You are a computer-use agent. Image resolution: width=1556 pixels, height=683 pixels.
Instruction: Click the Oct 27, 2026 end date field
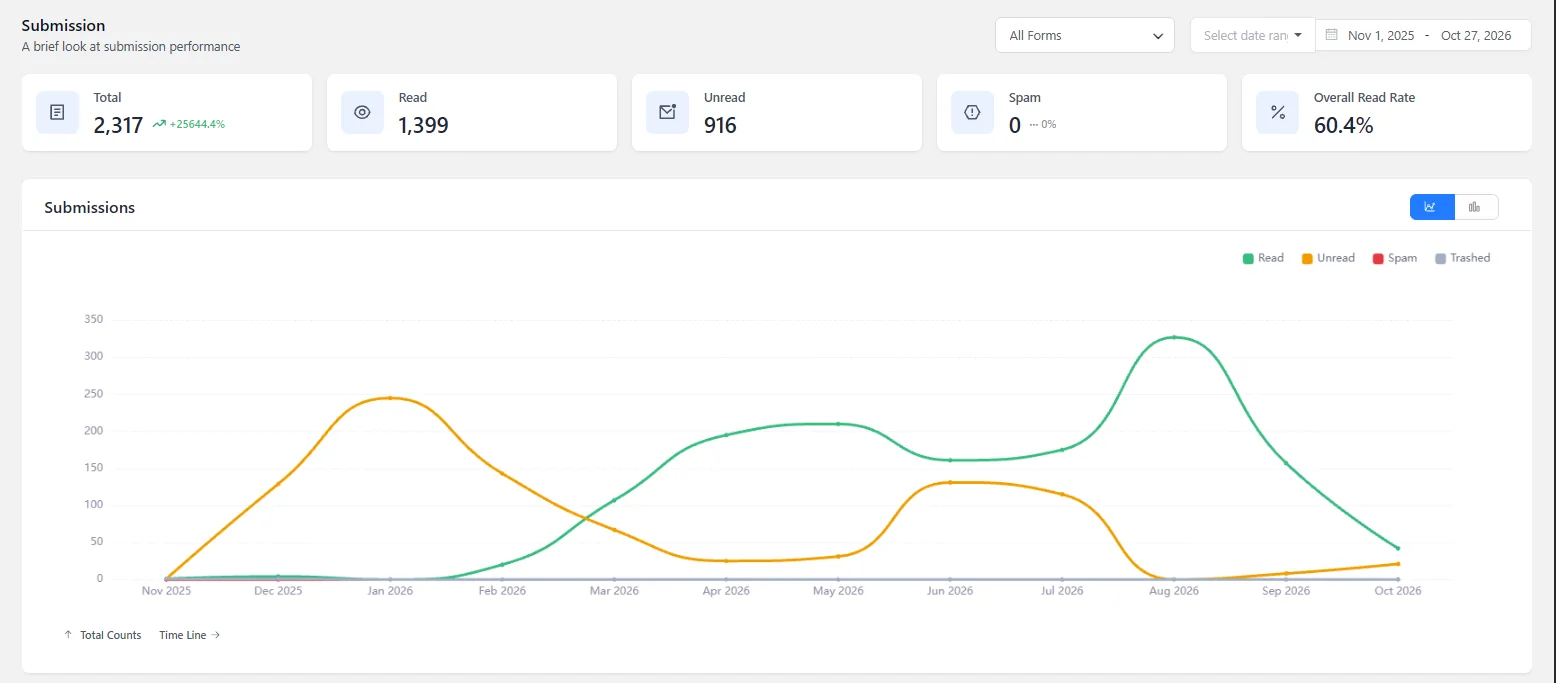click(x=1476, y=35)
